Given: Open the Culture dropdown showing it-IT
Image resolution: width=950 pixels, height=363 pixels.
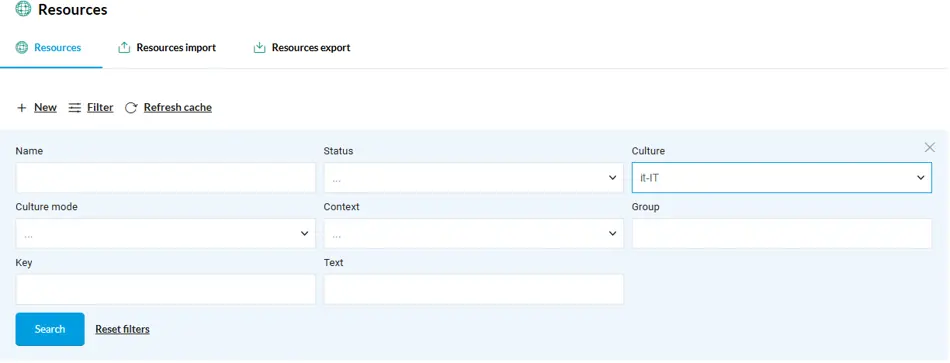Looking at the screenshot, I should [x=782, y=178].
